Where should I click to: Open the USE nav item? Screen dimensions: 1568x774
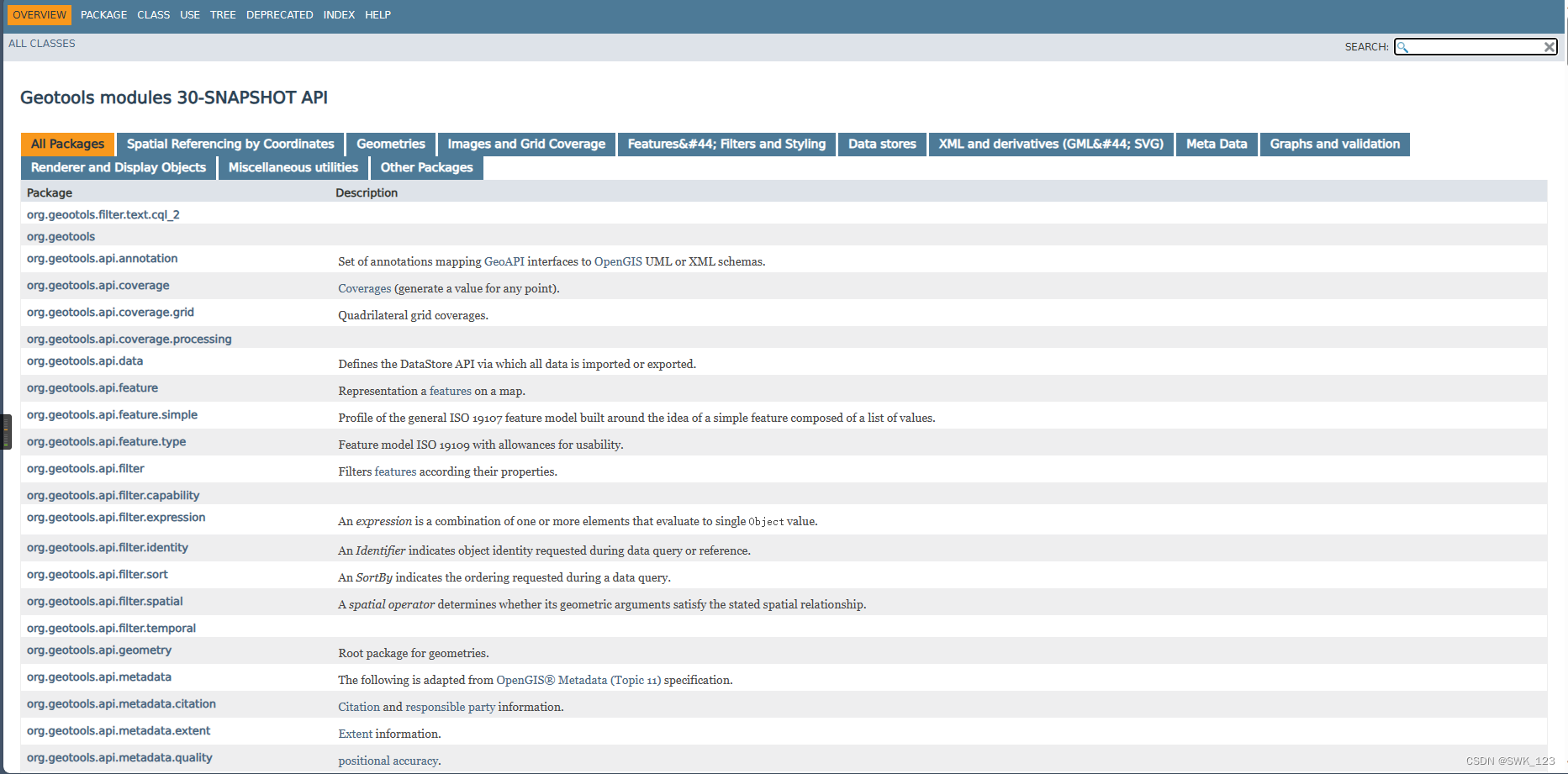coord(190,15)
